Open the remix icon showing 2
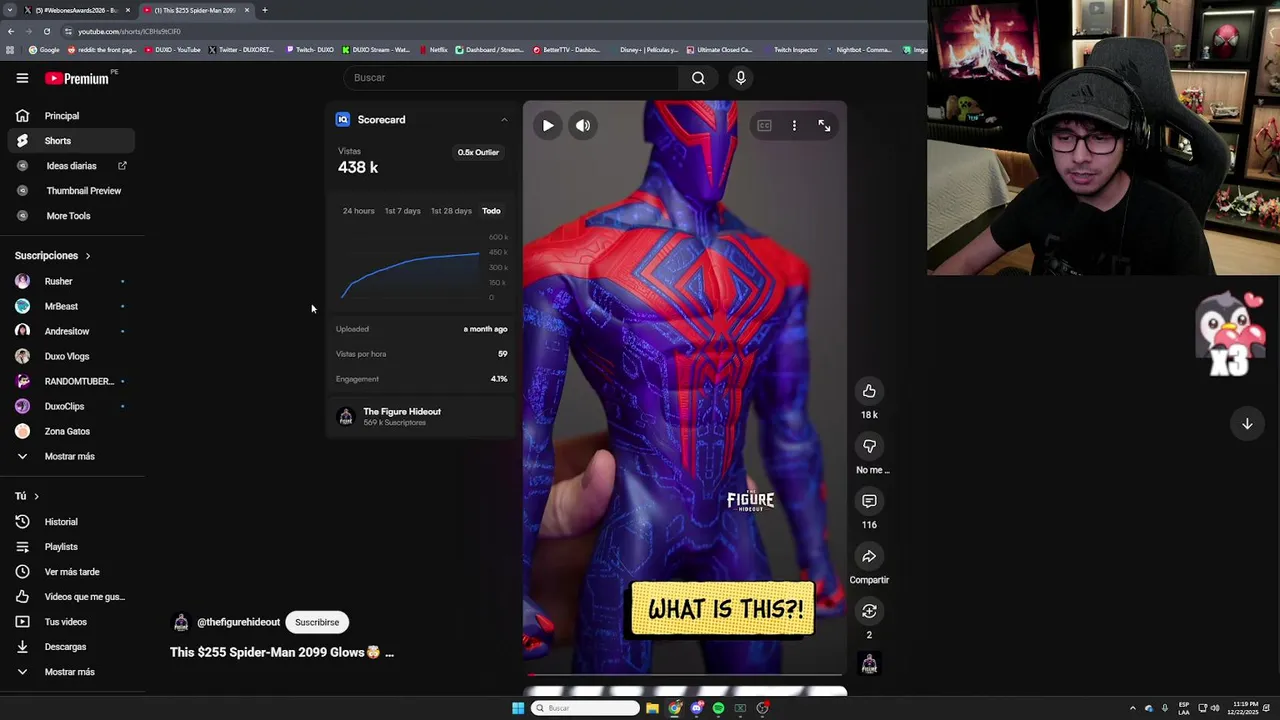This screenshot has height=720, width=1280. click(869, 611)
